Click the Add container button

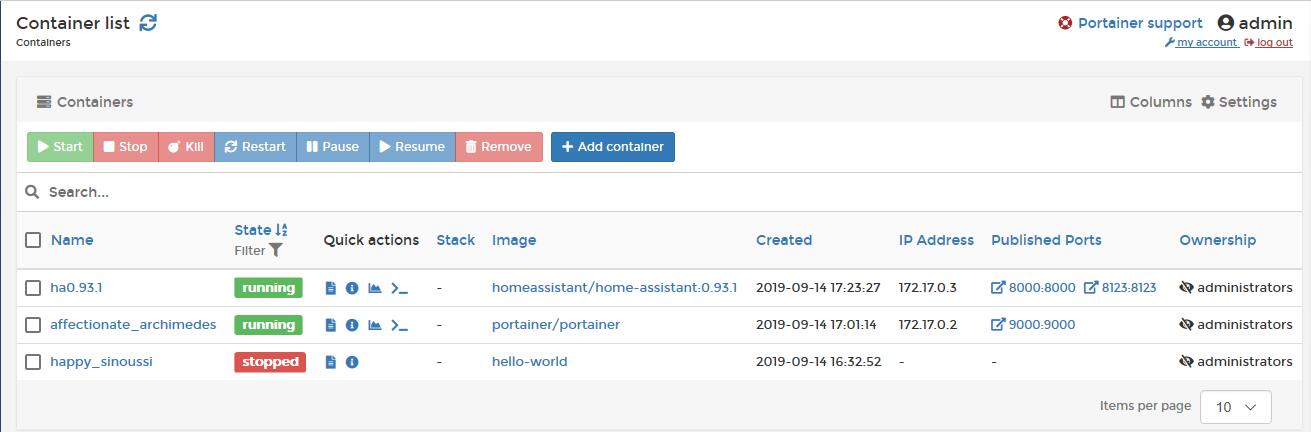click(612, 147)
